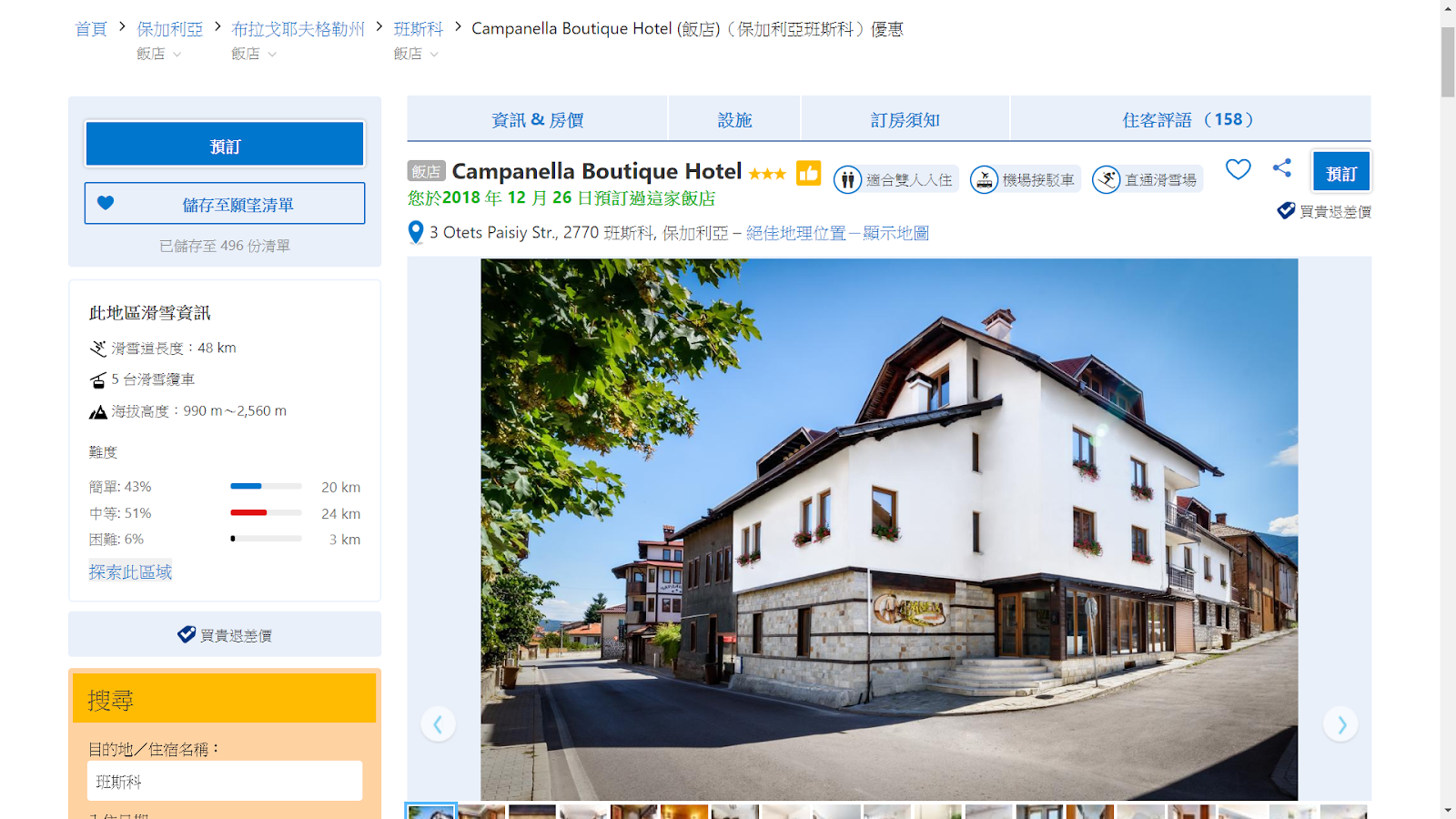Click the thumbs-up preferred partner icon
Viewport: 1456px width, 819px height.
pos(808,173)
